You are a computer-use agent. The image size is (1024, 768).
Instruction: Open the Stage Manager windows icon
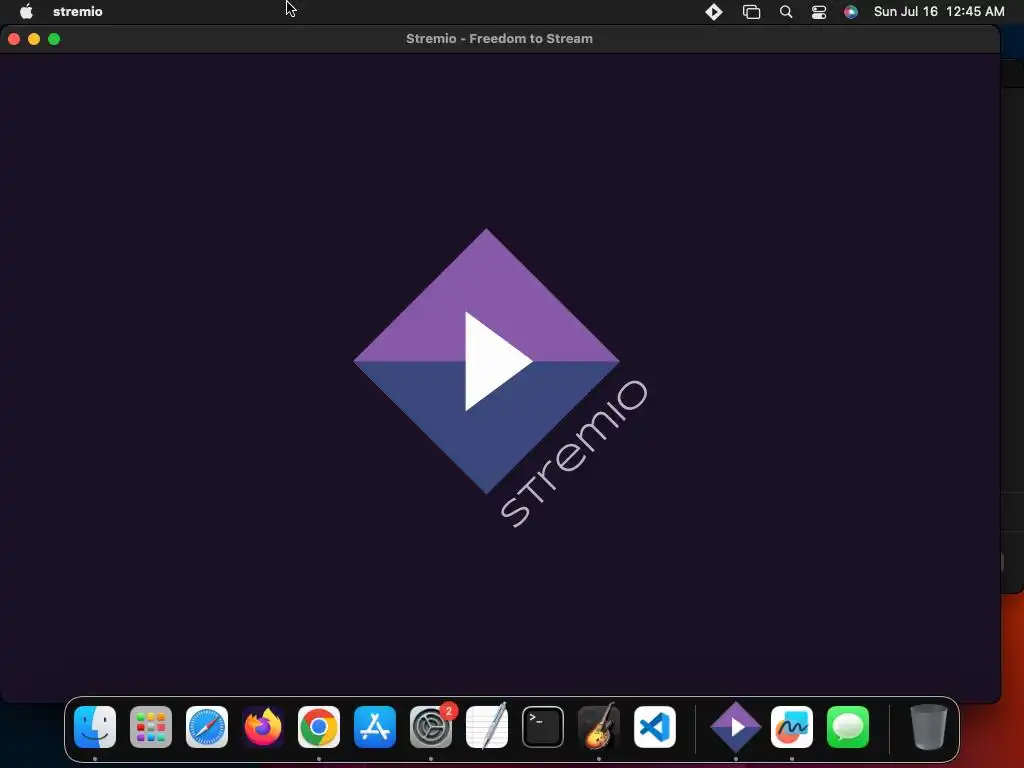(752, 12)
